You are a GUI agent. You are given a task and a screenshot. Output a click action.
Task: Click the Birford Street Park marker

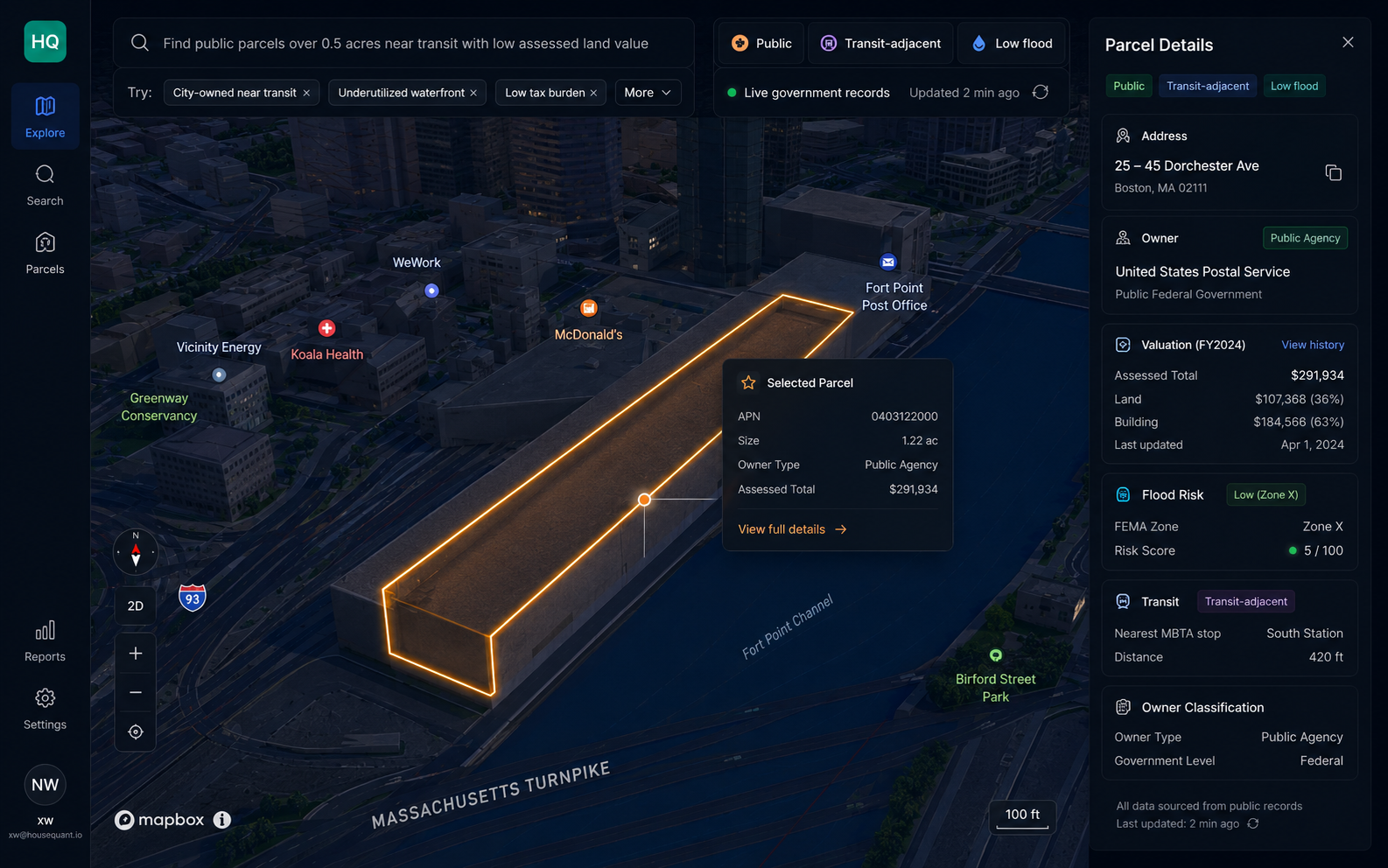pyautogui.click(x=996, y=655)
